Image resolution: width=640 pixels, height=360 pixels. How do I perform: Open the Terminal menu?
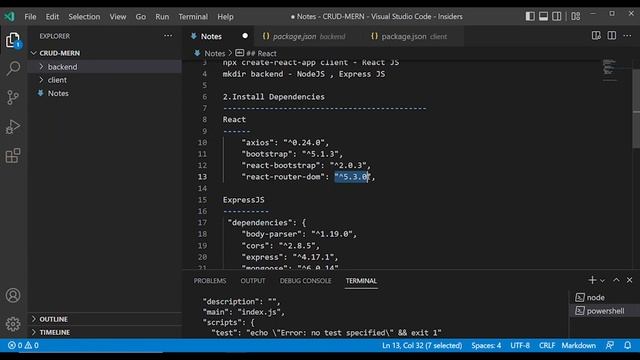pos(193,17)
